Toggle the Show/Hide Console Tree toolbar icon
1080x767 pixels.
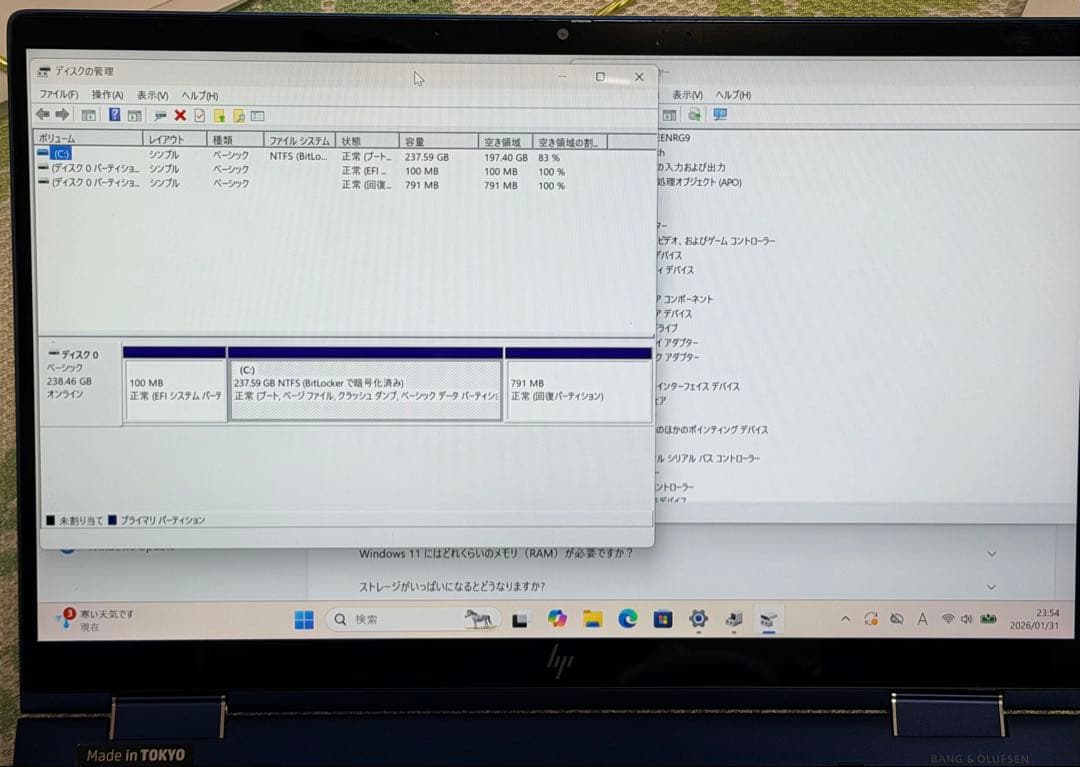[89, 115]
